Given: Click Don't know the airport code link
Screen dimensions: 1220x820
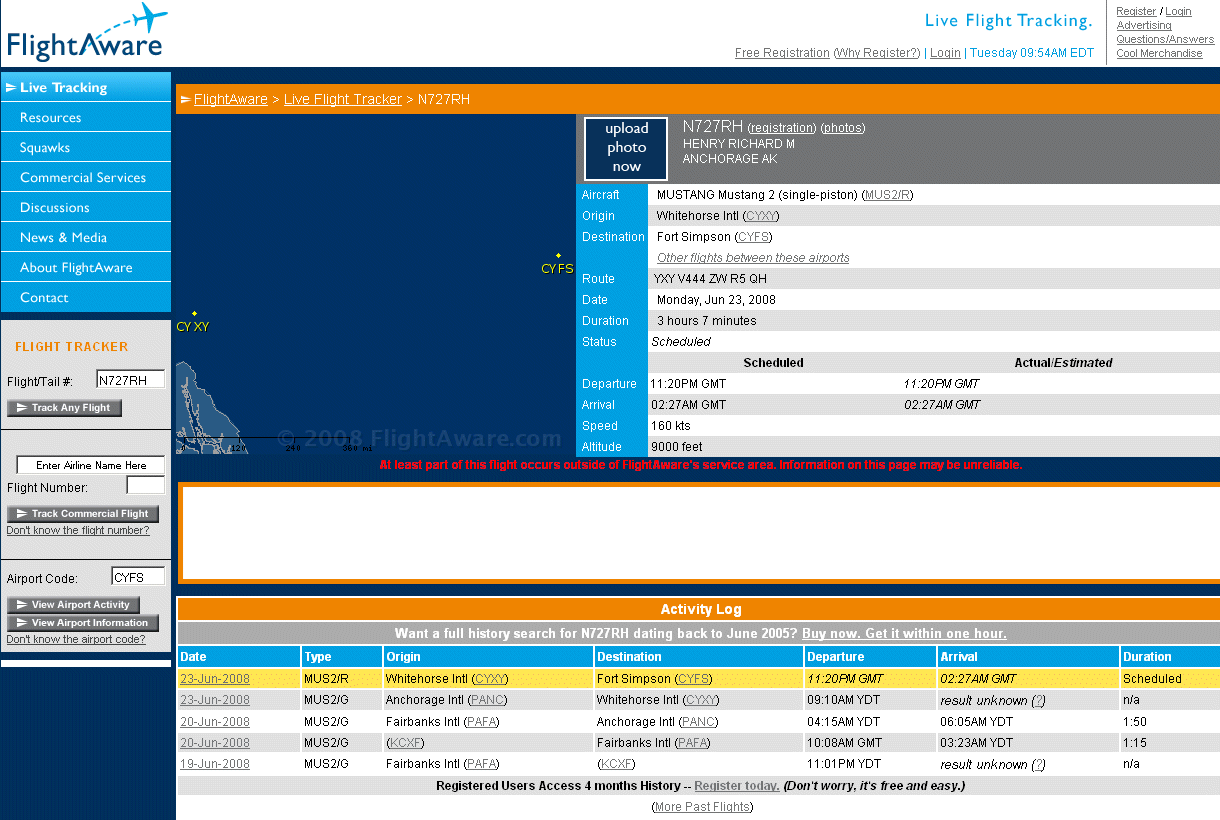Looking at the screenshot, I should click(x=76, y=639).
